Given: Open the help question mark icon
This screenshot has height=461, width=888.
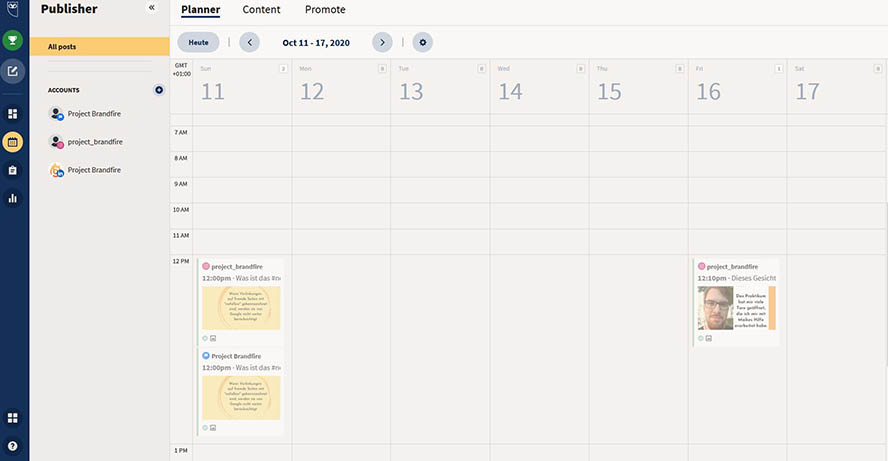Looking at the screenshot, I should pyautogui.click(x=13, y=445).
